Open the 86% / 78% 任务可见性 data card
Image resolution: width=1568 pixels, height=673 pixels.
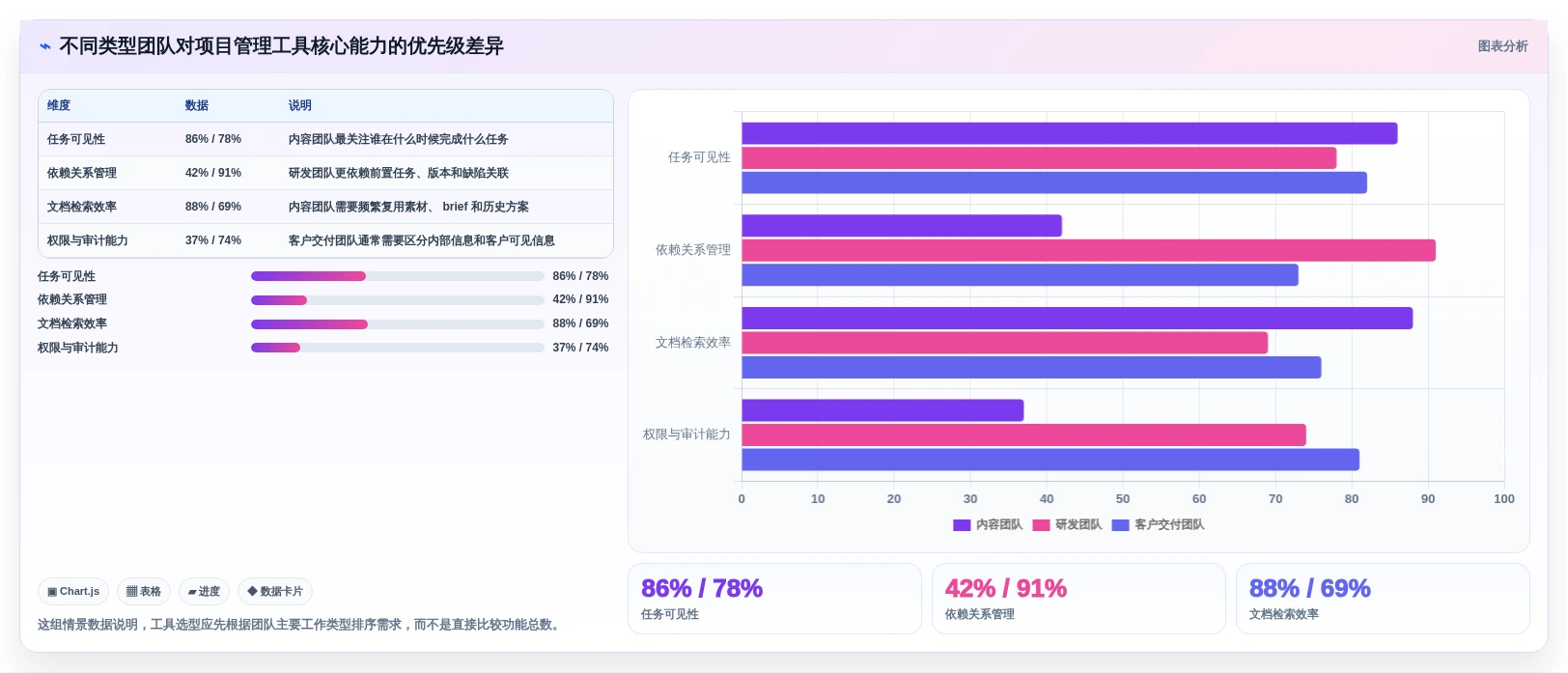coord(774,599)
